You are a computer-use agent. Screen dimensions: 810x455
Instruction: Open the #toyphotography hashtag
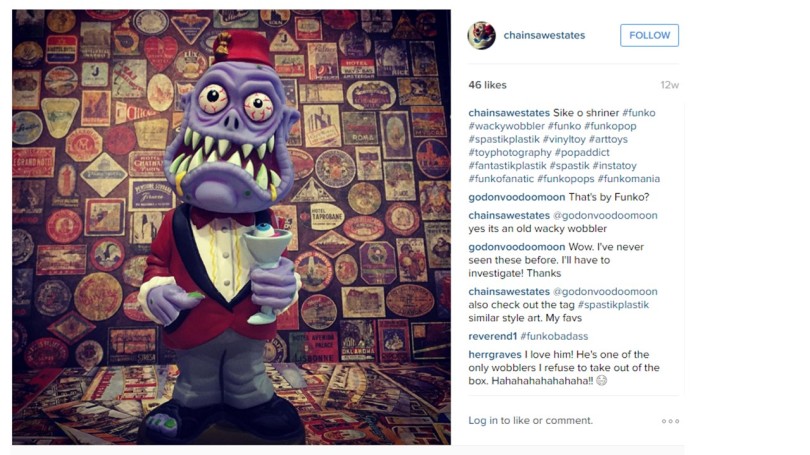[510, 152]
